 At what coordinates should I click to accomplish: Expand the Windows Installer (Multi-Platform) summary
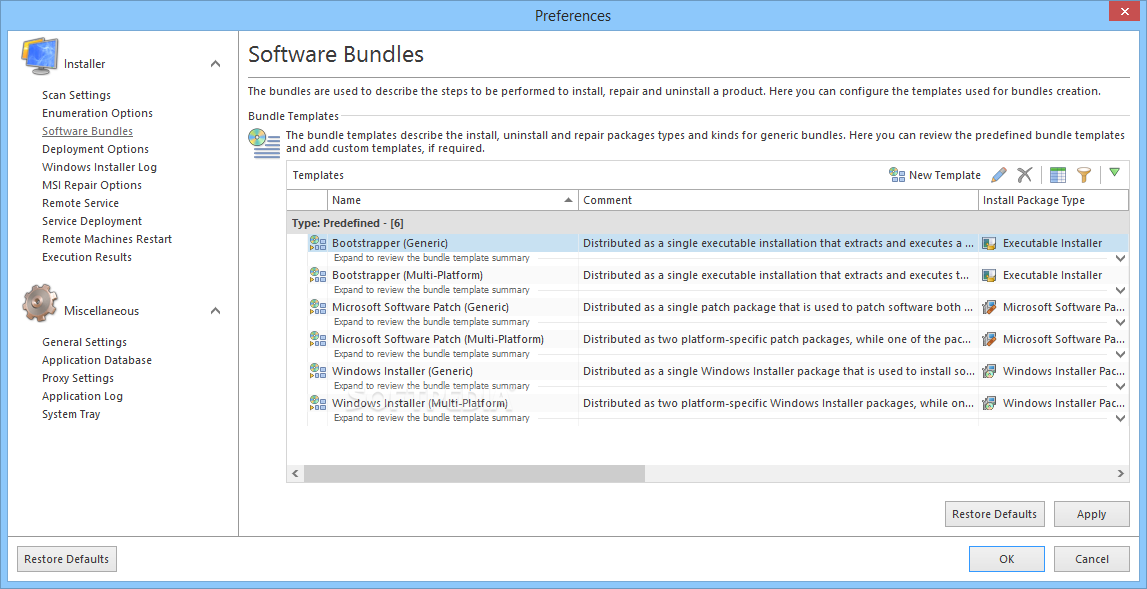[x=1120, y=418]
